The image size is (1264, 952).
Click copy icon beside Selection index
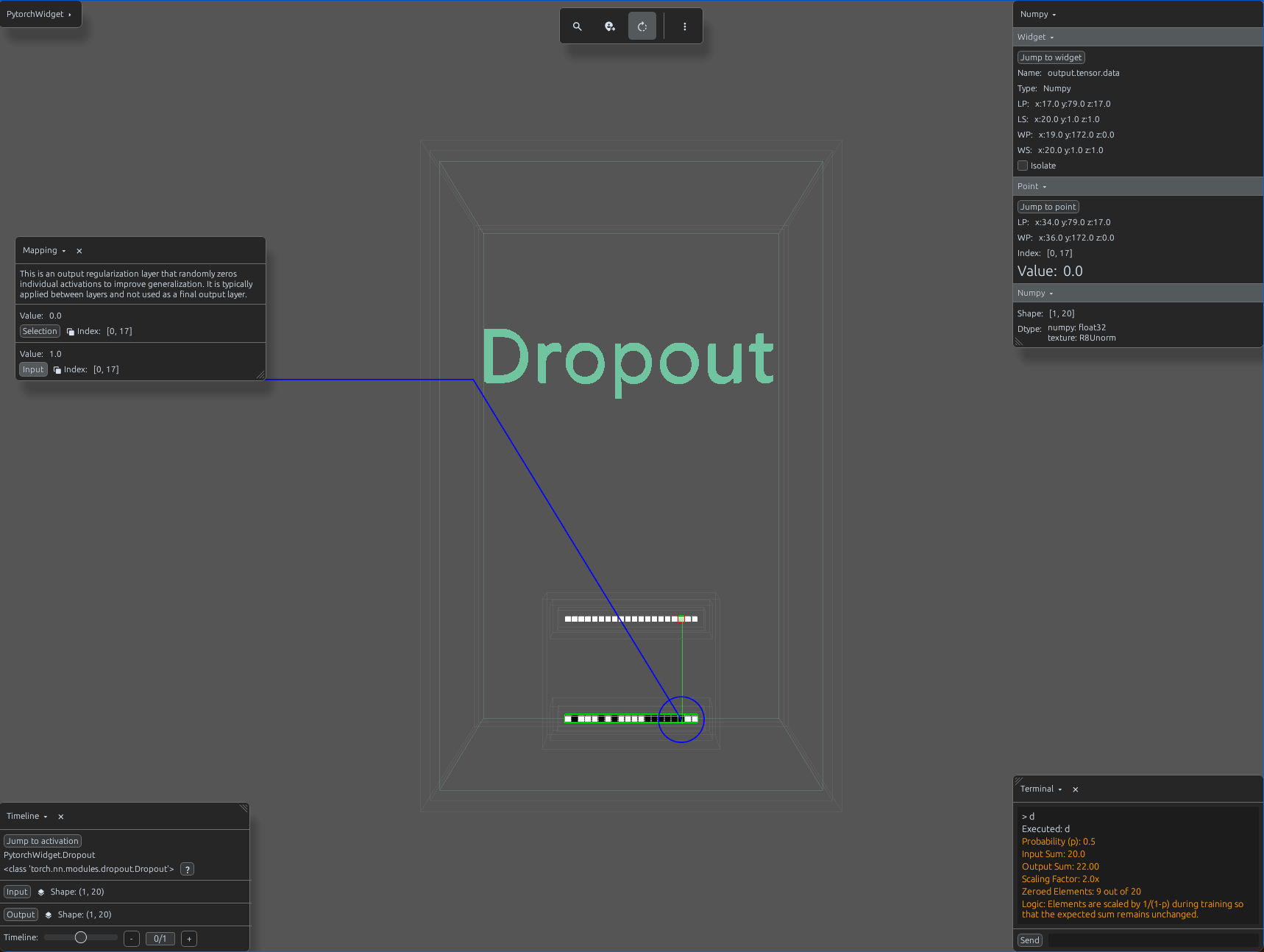(x=71, y=332)
